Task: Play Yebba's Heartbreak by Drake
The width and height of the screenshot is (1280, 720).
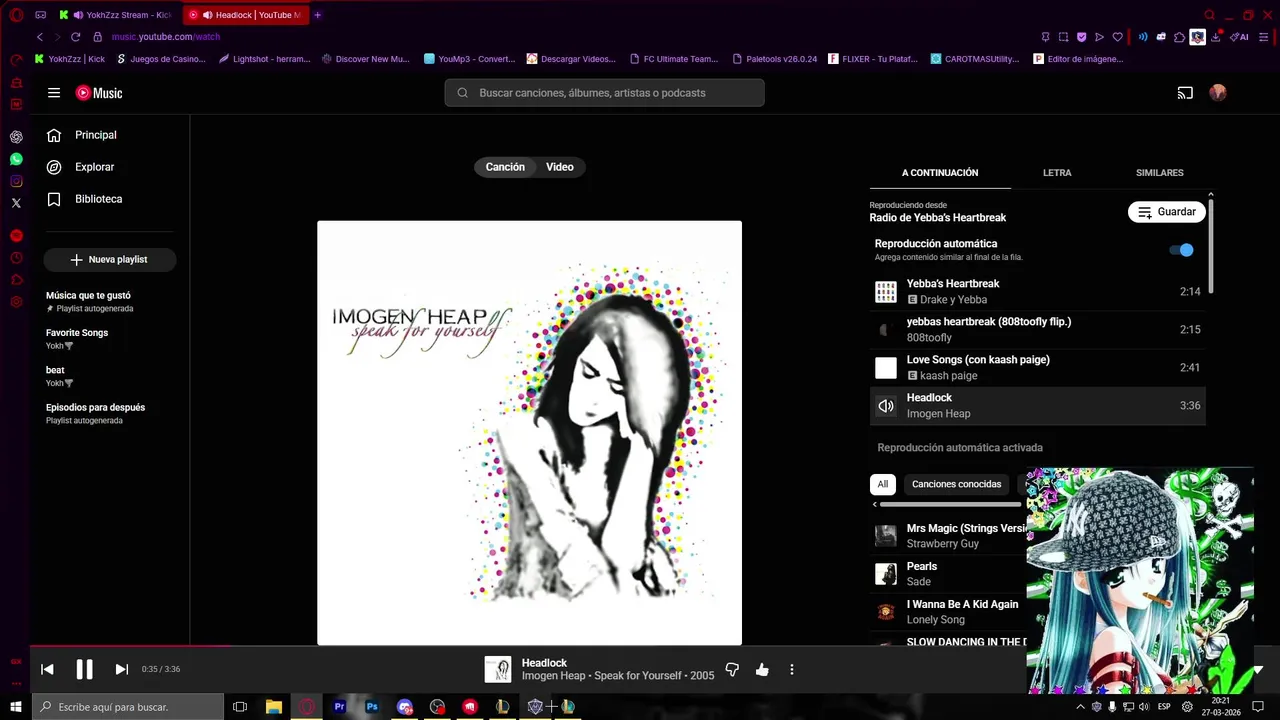Action: pyautogui.click(x=1037, y=291)
